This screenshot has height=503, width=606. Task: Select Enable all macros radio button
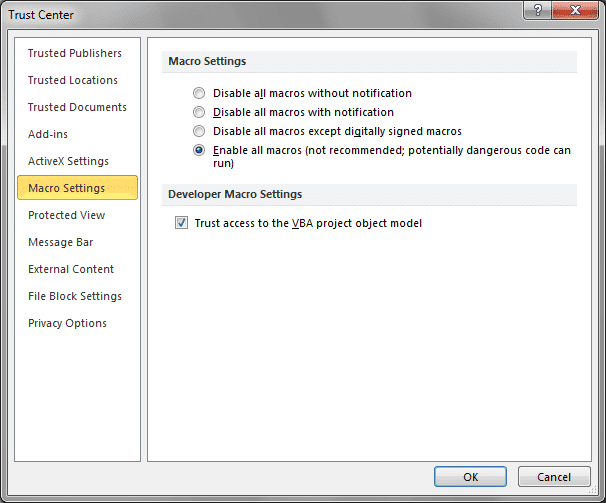(x=199, y=150)
